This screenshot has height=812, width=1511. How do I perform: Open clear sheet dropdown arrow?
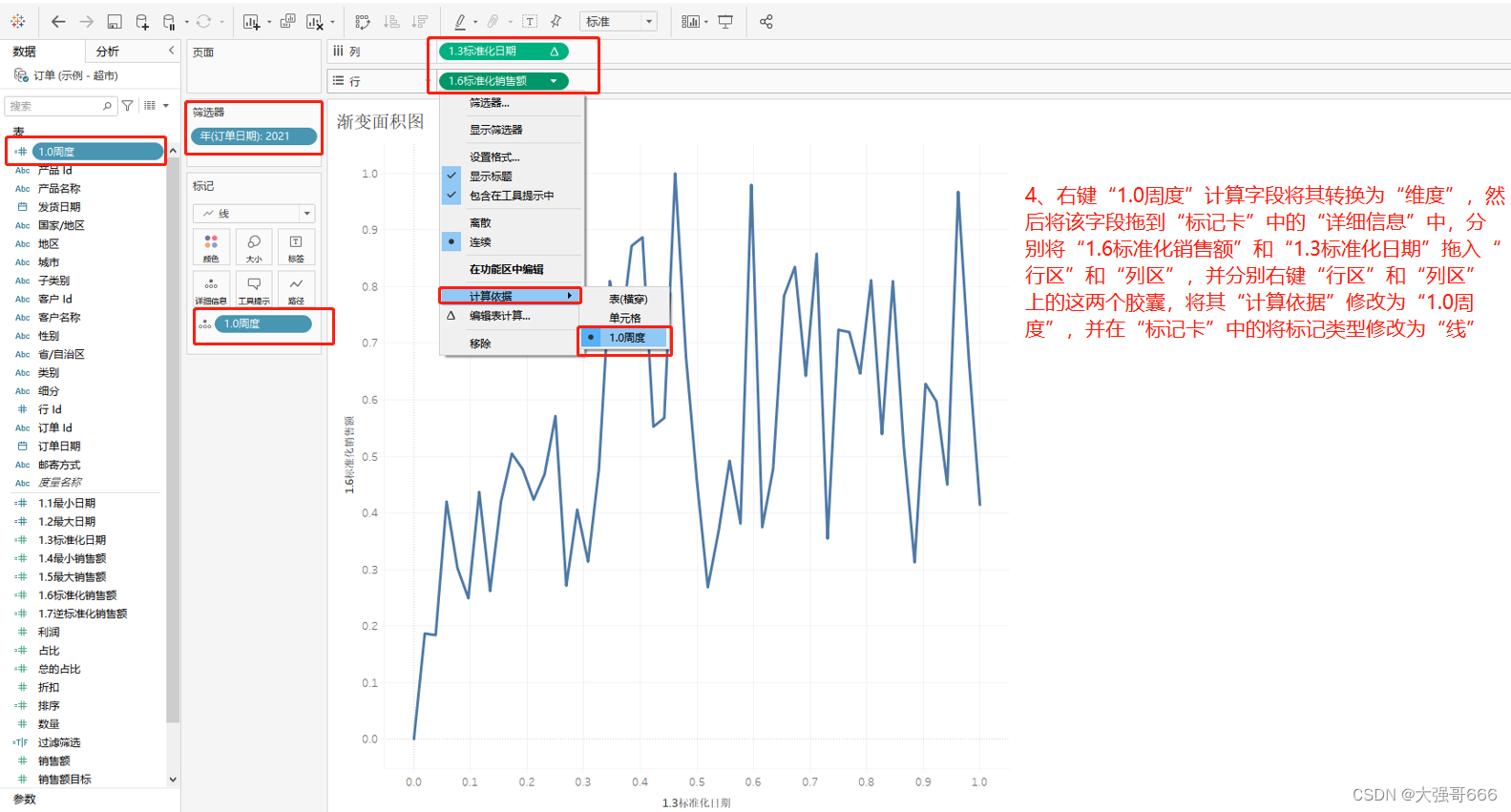click(x=332, y=22)
